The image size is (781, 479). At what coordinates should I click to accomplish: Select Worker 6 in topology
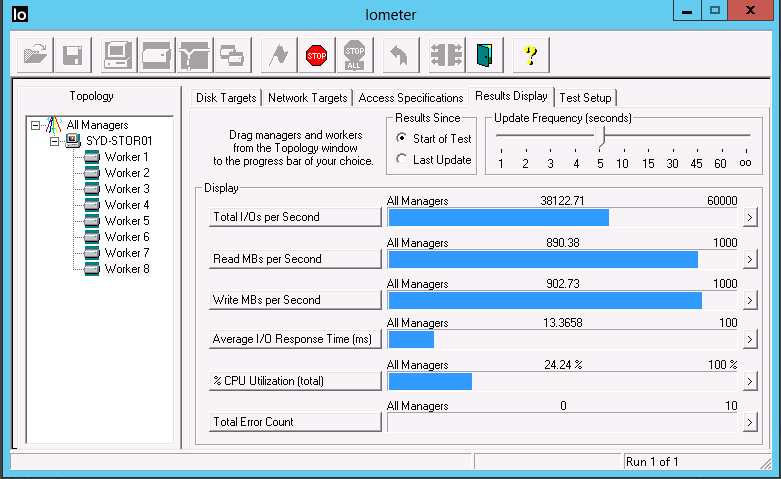coord(117,237)
